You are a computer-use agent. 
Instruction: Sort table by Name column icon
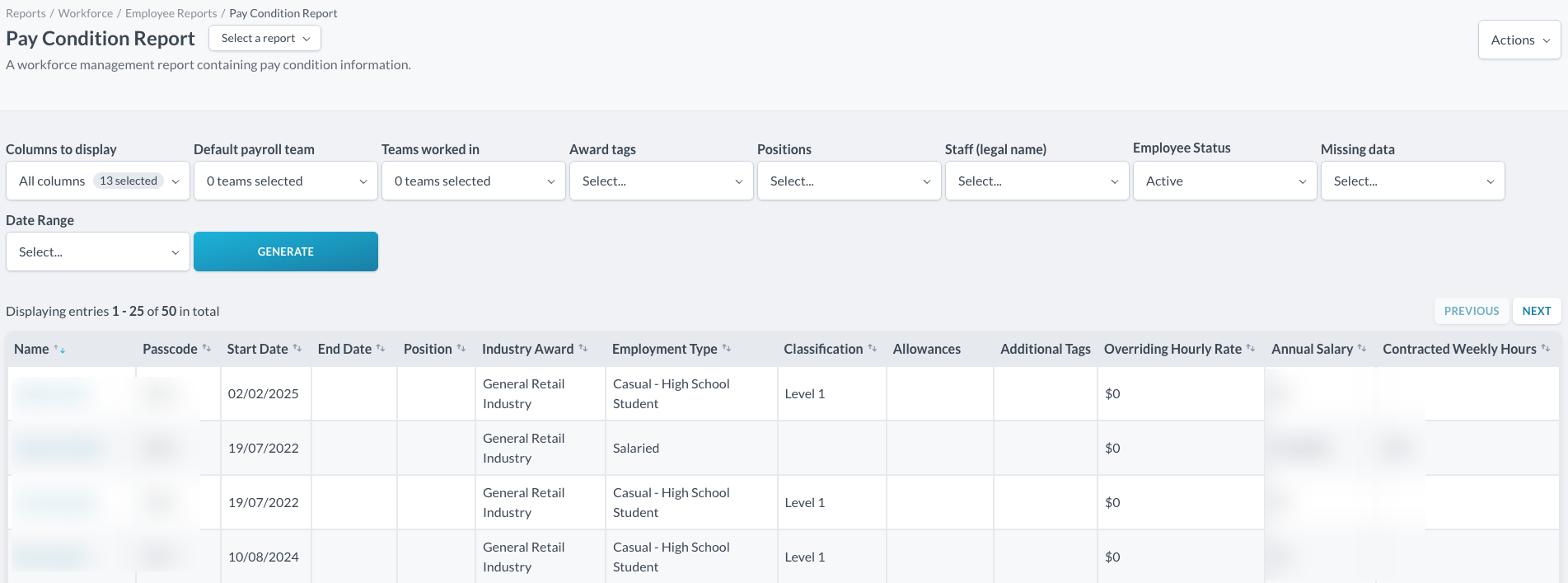[59, 350]
